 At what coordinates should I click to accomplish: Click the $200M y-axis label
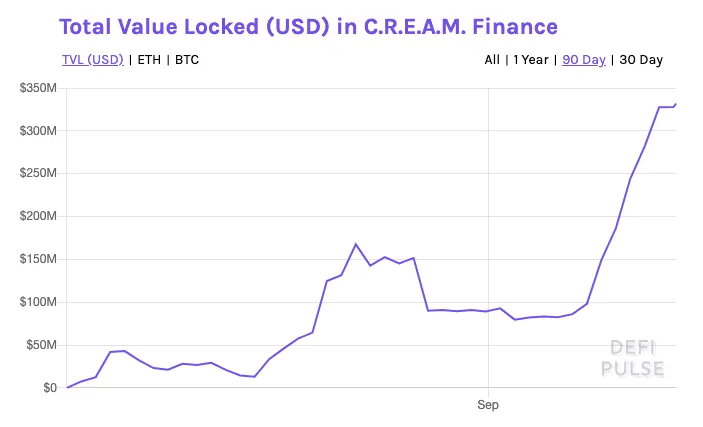(x=38, y=216)
